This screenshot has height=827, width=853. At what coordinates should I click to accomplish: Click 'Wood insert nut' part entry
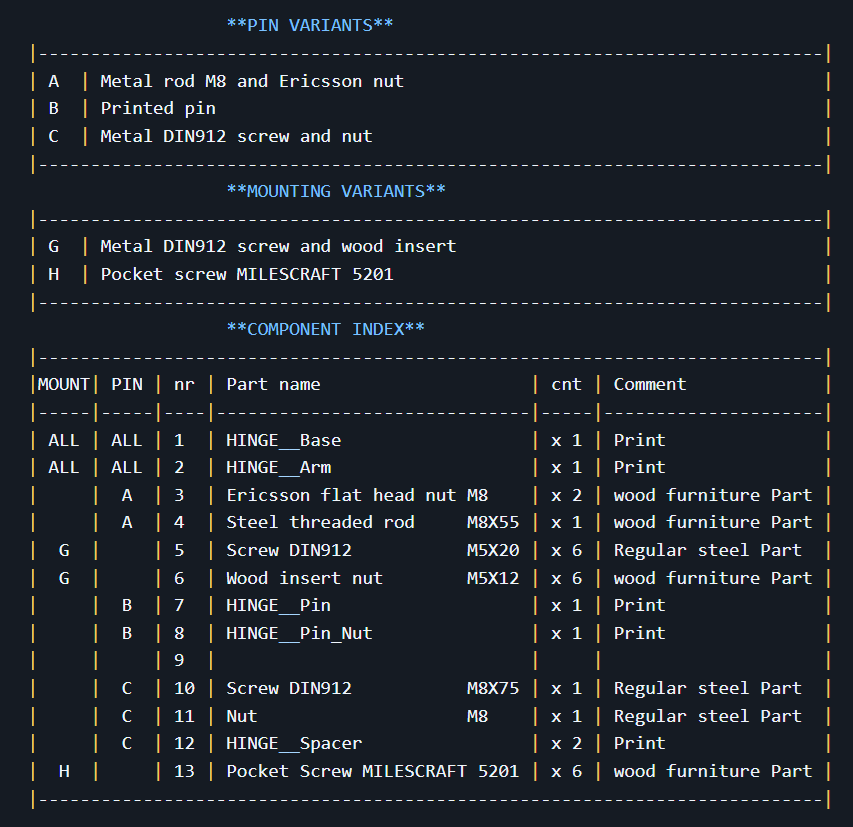(x=304, y=578)
